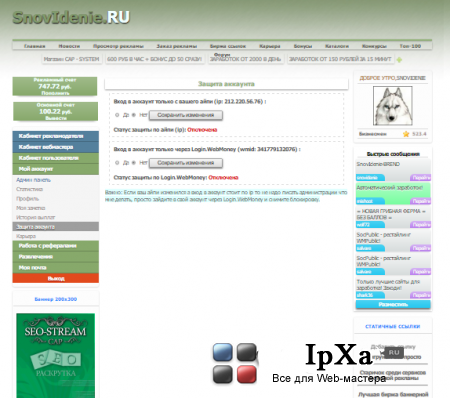Expand 'Развлечения' sidebar section
450x398 pixels.
[56, 257]
